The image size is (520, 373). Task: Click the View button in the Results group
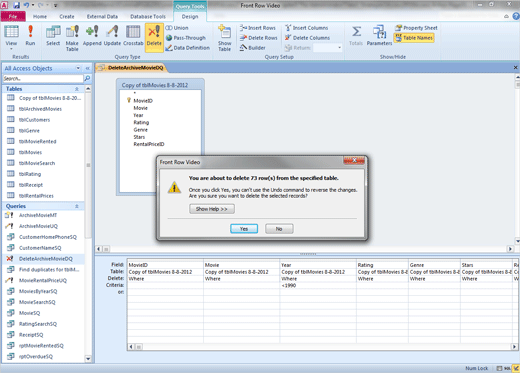coord(11,36)
